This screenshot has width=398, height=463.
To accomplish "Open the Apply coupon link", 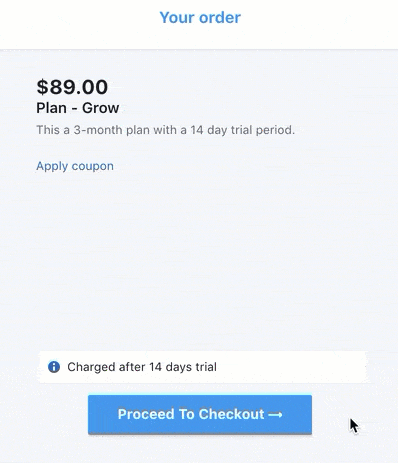I will pyautogui.click(x=75, y=166).
